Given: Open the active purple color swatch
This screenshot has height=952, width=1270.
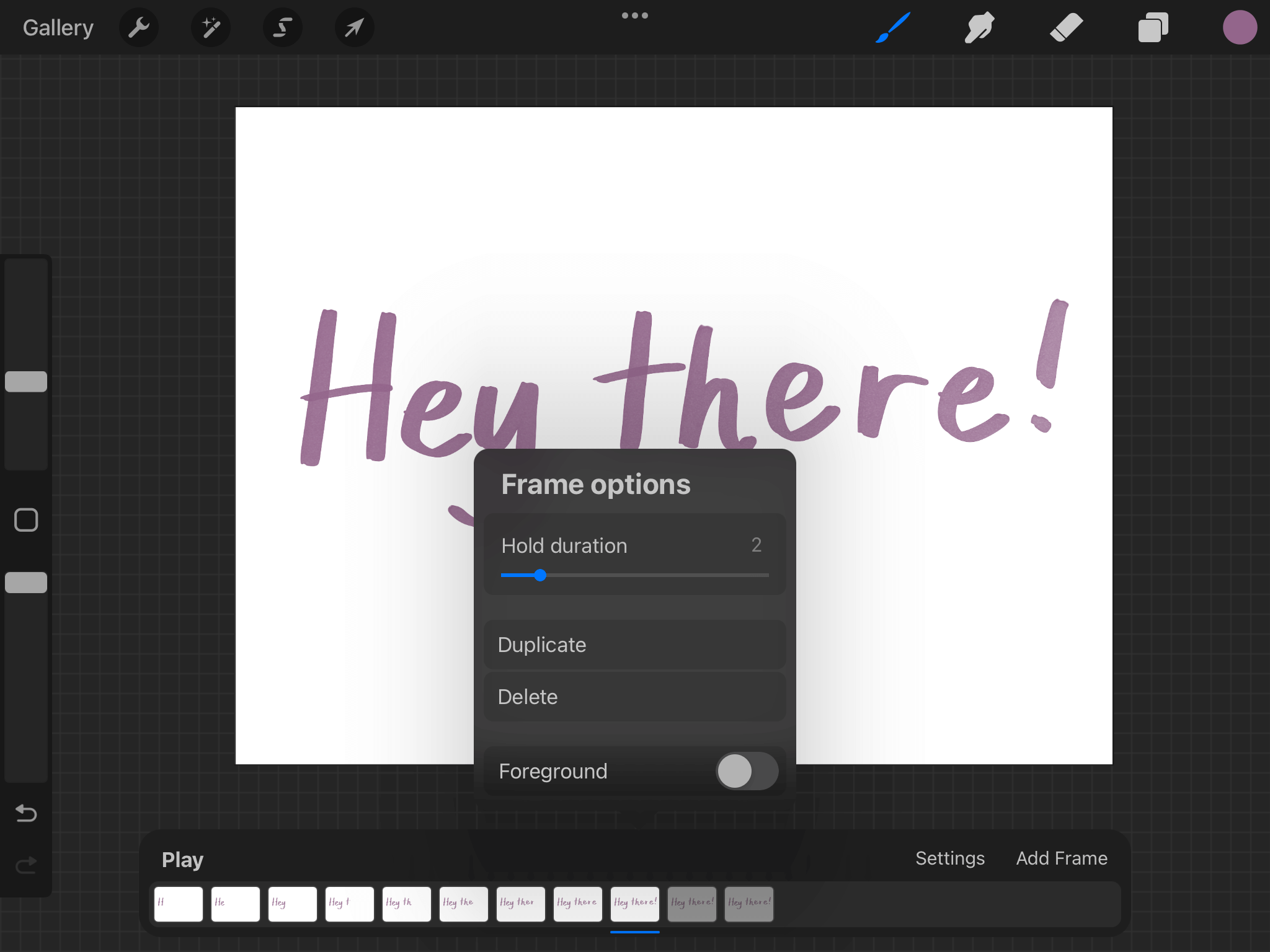Looking at the screenshot, I should 1240,27.
